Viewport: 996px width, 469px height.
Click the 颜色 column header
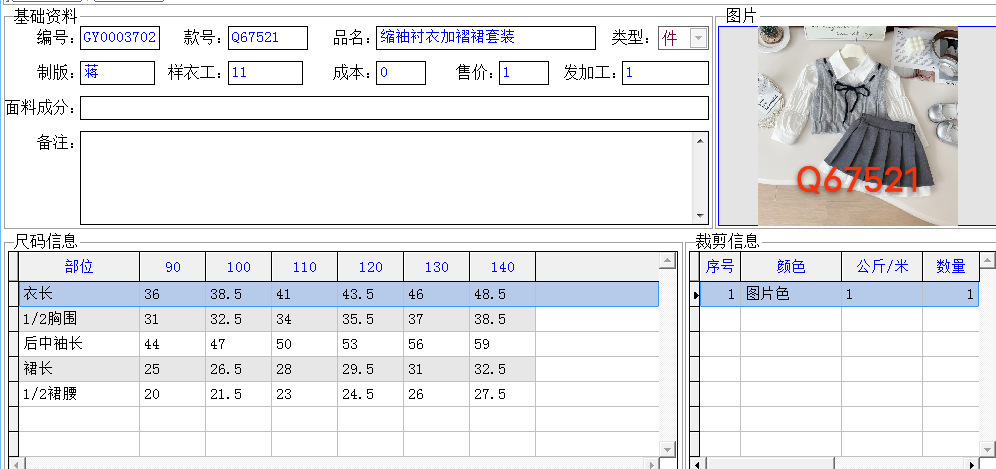coord(791,267)
